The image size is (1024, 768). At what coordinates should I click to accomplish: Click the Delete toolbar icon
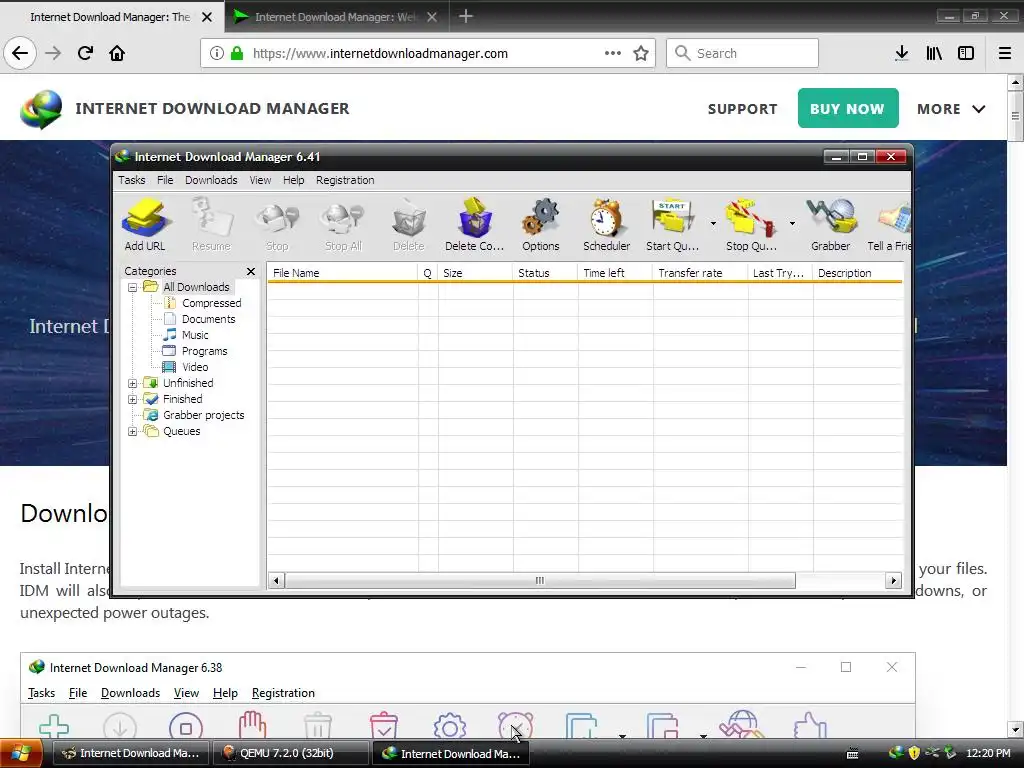pos(409,225)
